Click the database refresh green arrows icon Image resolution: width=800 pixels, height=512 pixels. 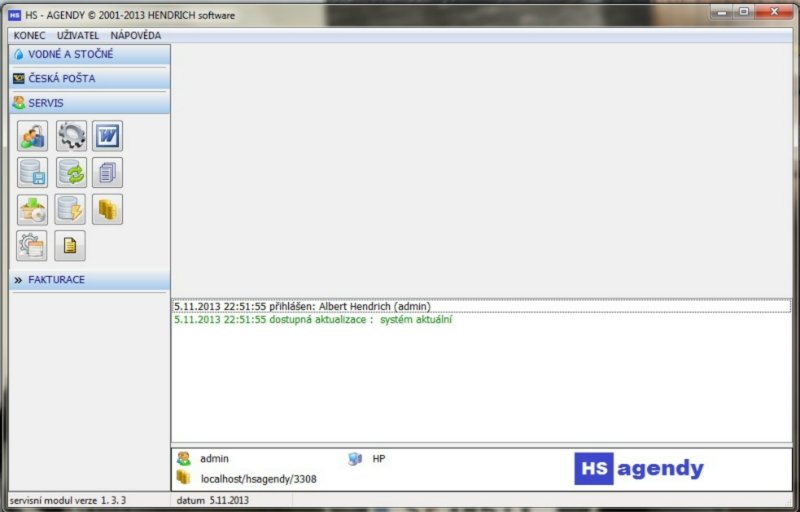coord(71,172)
